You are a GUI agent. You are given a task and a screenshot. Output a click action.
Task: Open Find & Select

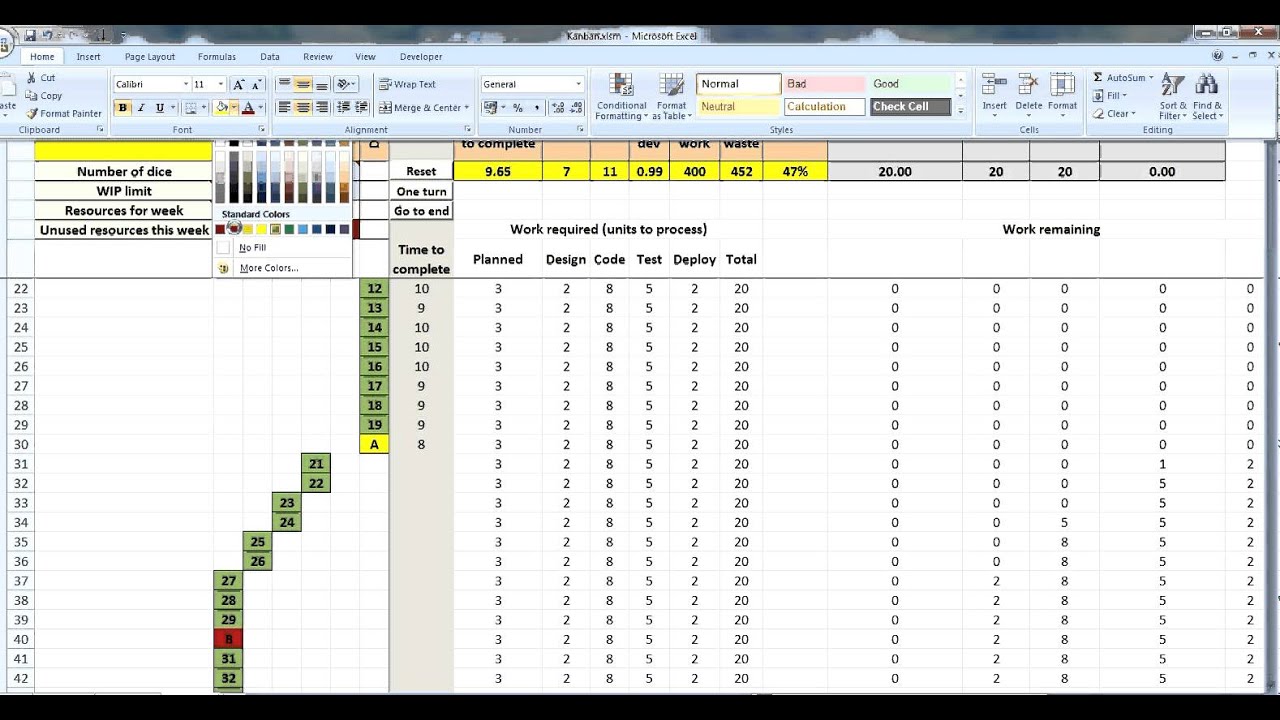click(x=1207, y=96)
